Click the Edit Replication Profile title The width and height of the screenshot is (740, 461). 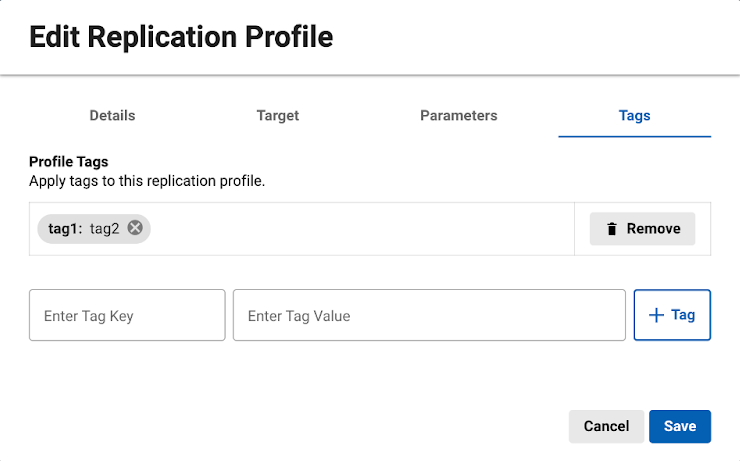pos(181,38)
